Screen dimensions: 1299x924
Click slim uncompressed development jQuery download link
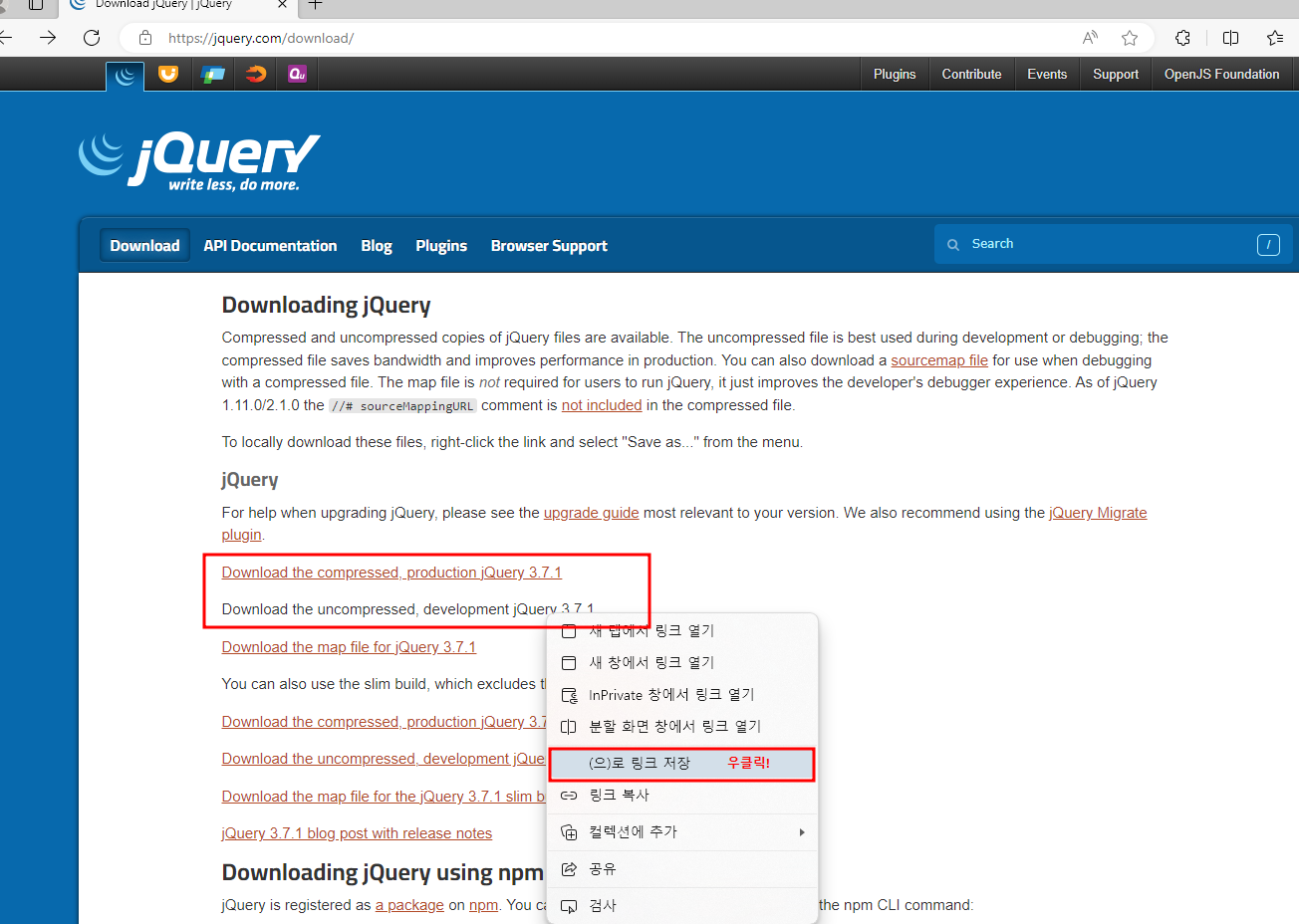pyautogui.click(x=384, y=759)
